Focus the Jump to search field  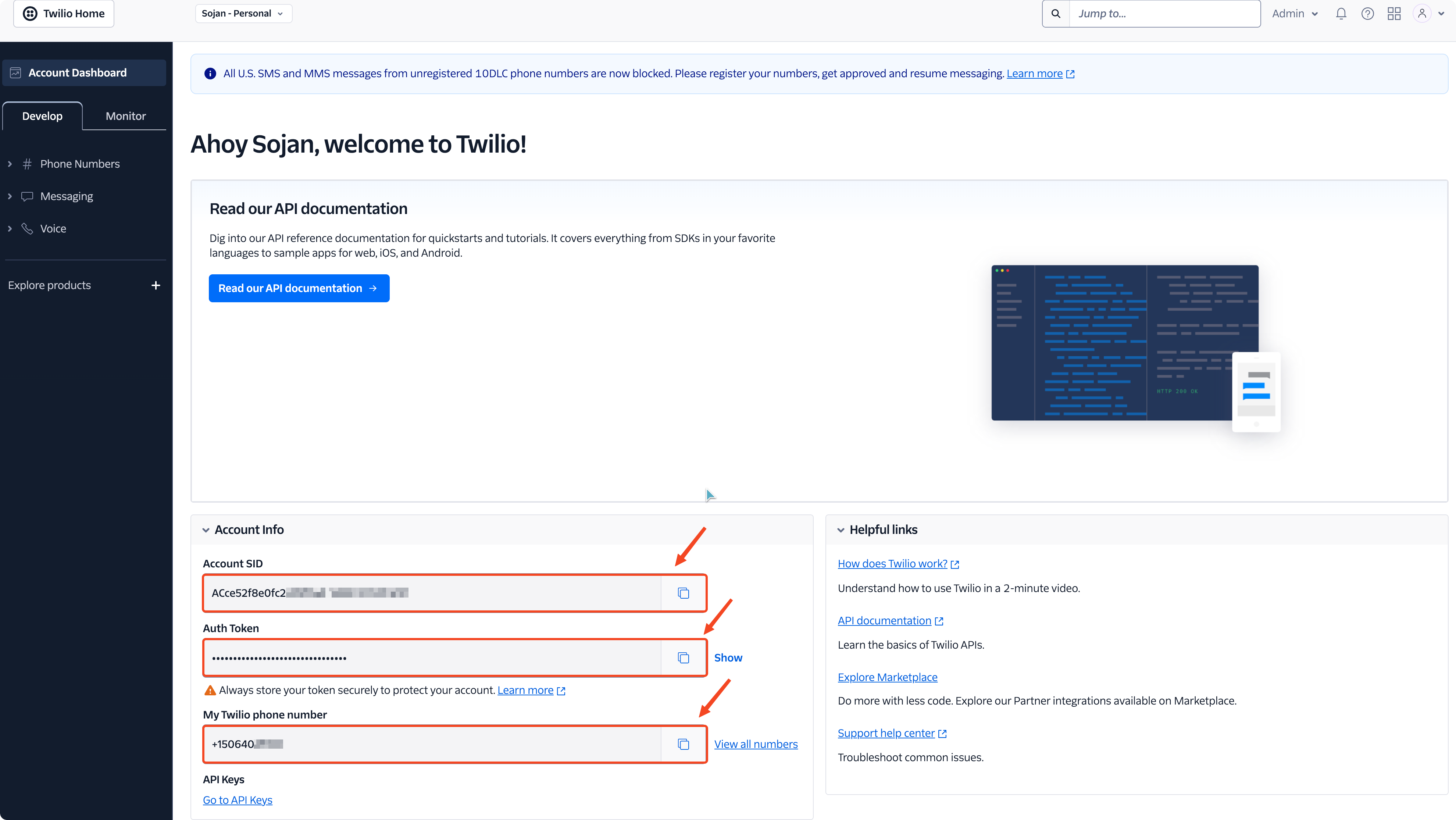pos(1164,14)
